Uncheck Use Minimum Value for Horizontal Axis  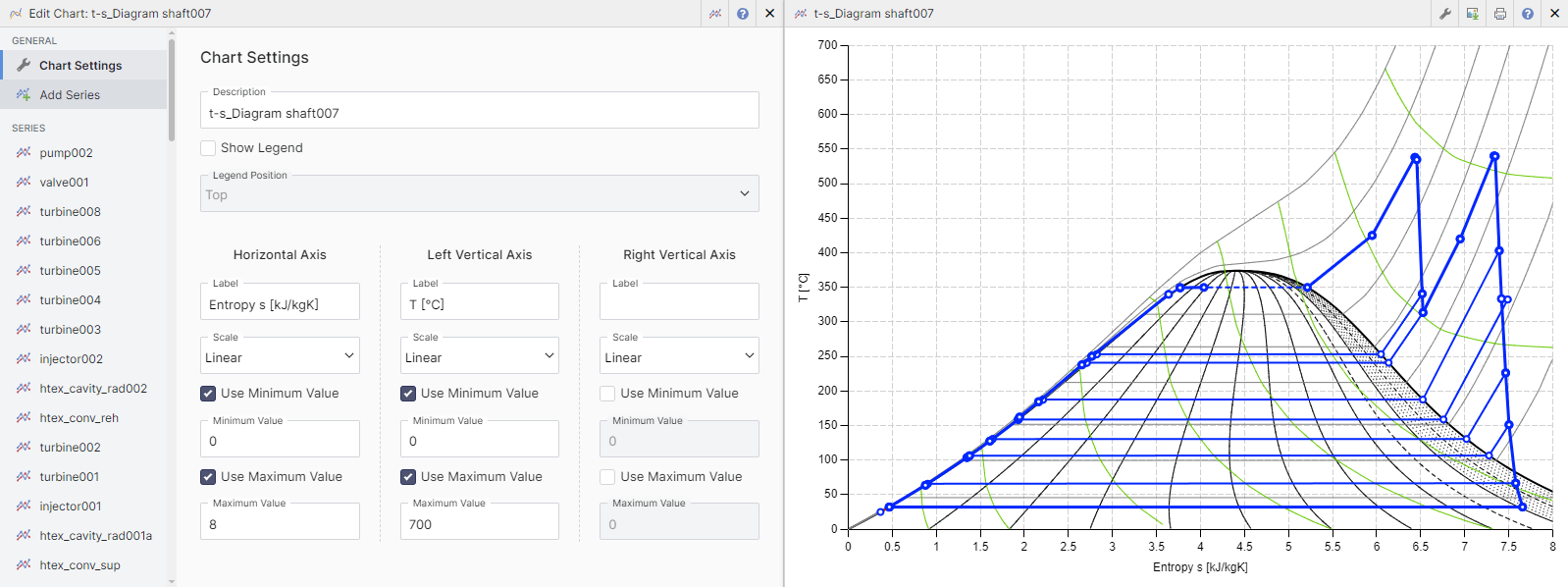point(208,394)
